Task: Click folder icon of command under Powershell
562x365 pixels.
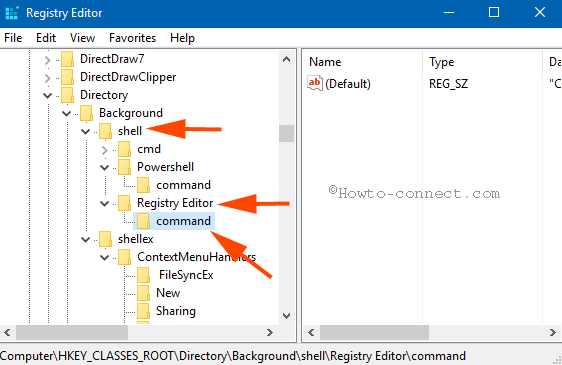Action: pos(143,185)
